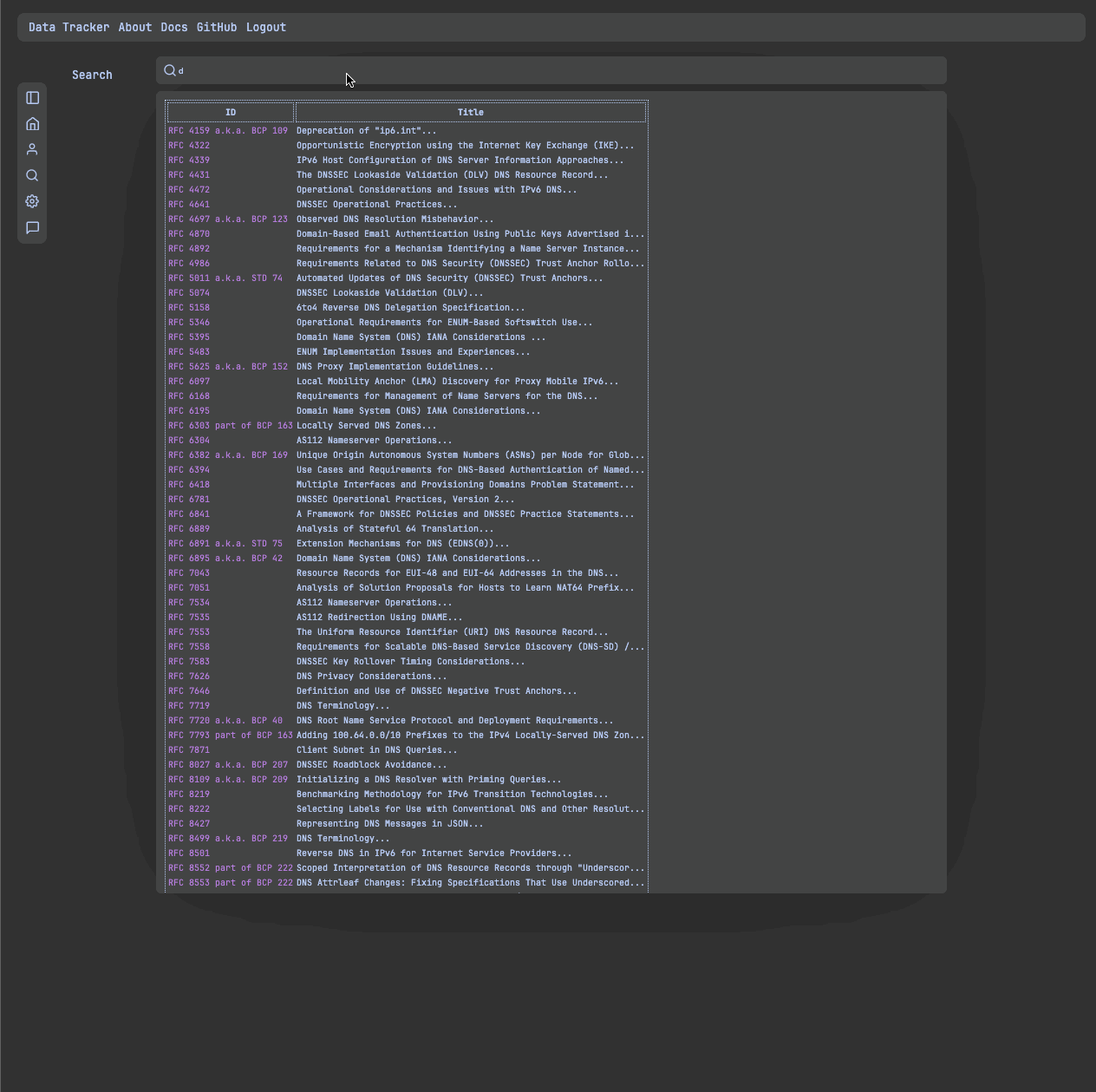Open the Docs menu item
The image size is (1096, 1092).
tap(173, 27)
